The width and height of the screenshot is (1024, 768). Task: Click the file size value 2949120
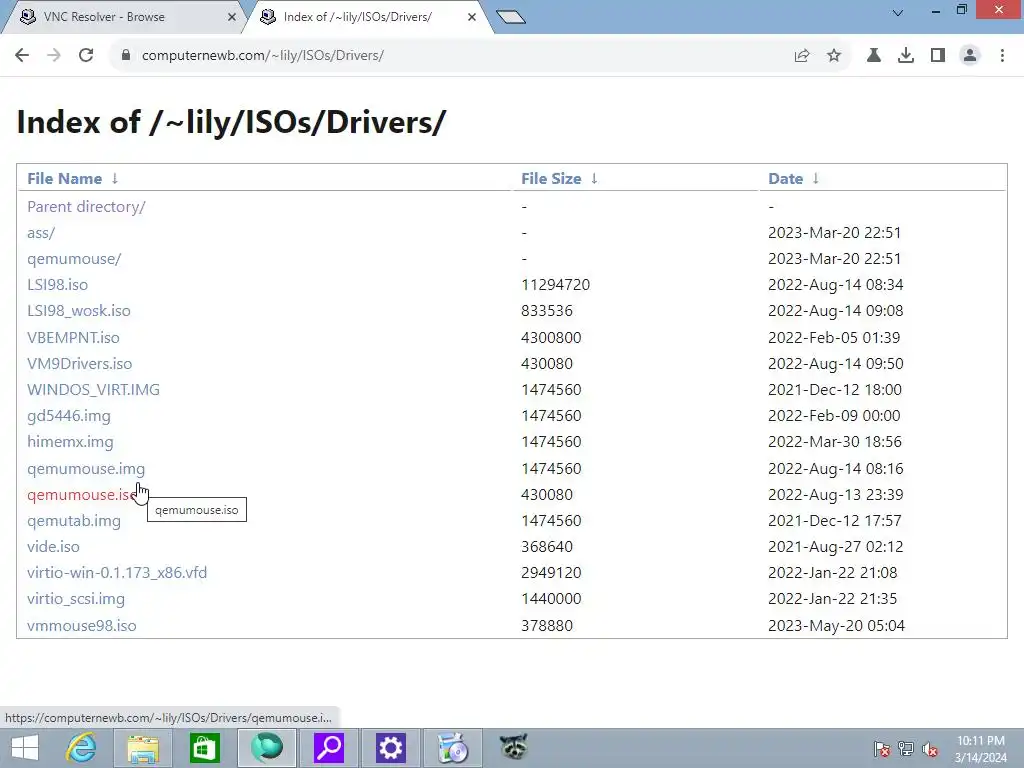coord(551,573)
